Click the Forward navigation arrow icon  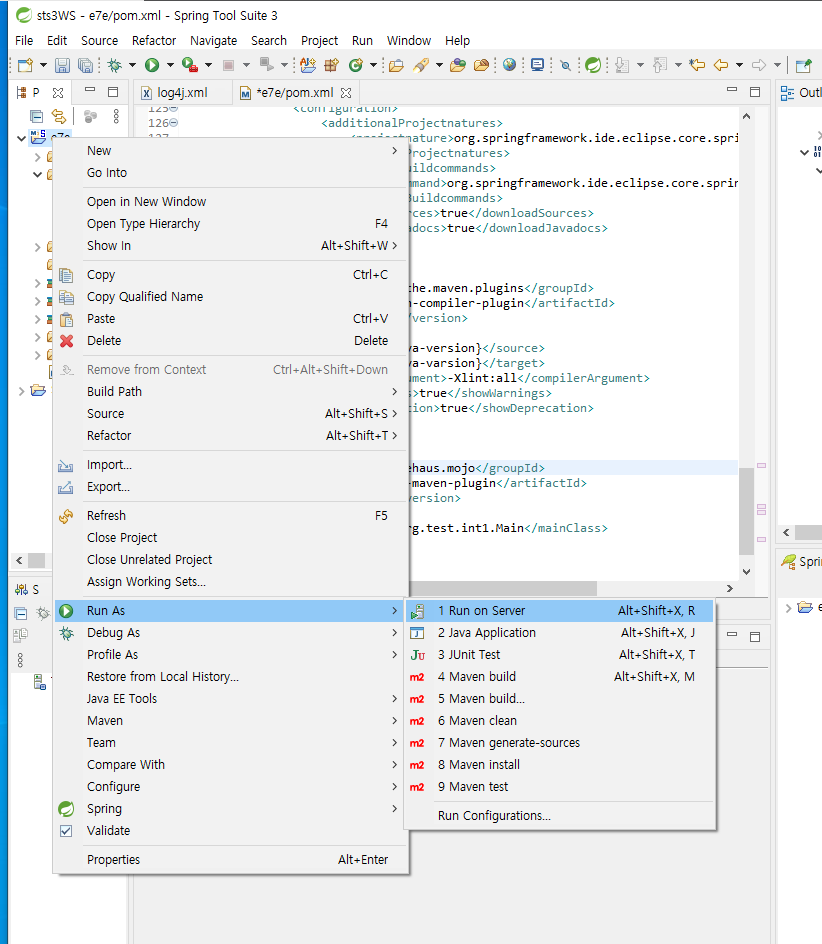click(759, 65)
